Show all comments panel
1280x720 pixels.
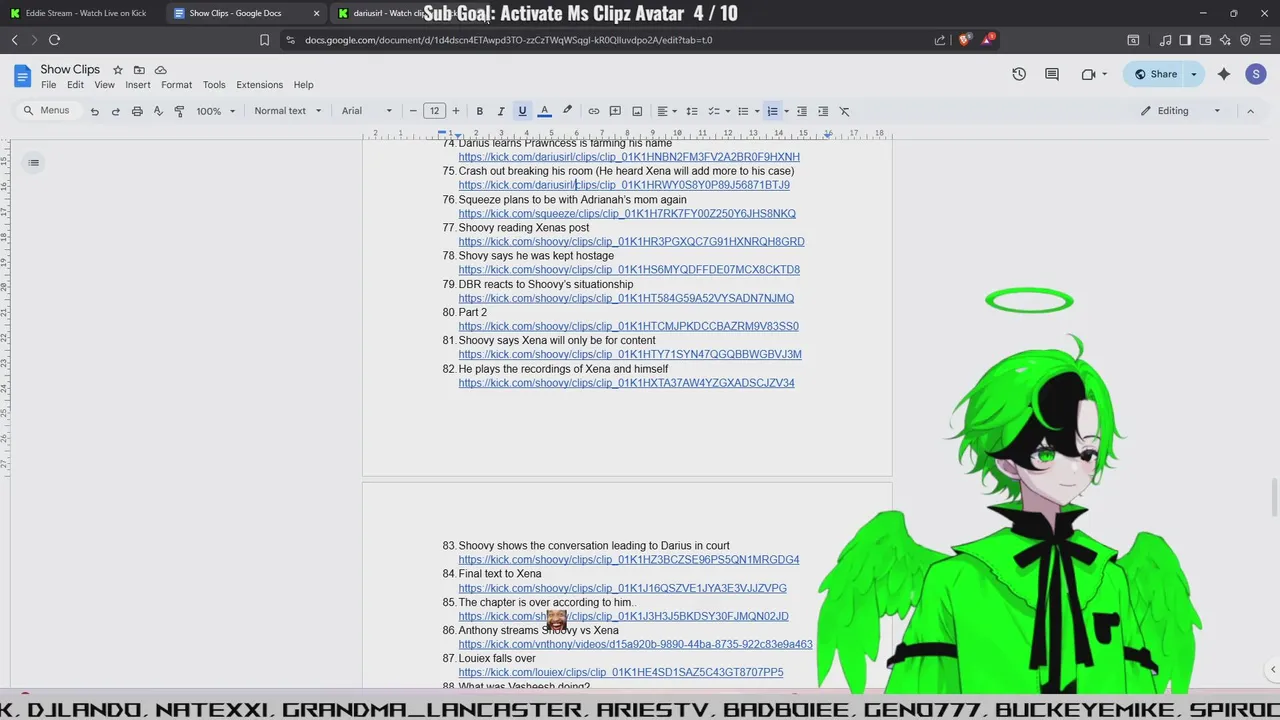click(1052, 74)
